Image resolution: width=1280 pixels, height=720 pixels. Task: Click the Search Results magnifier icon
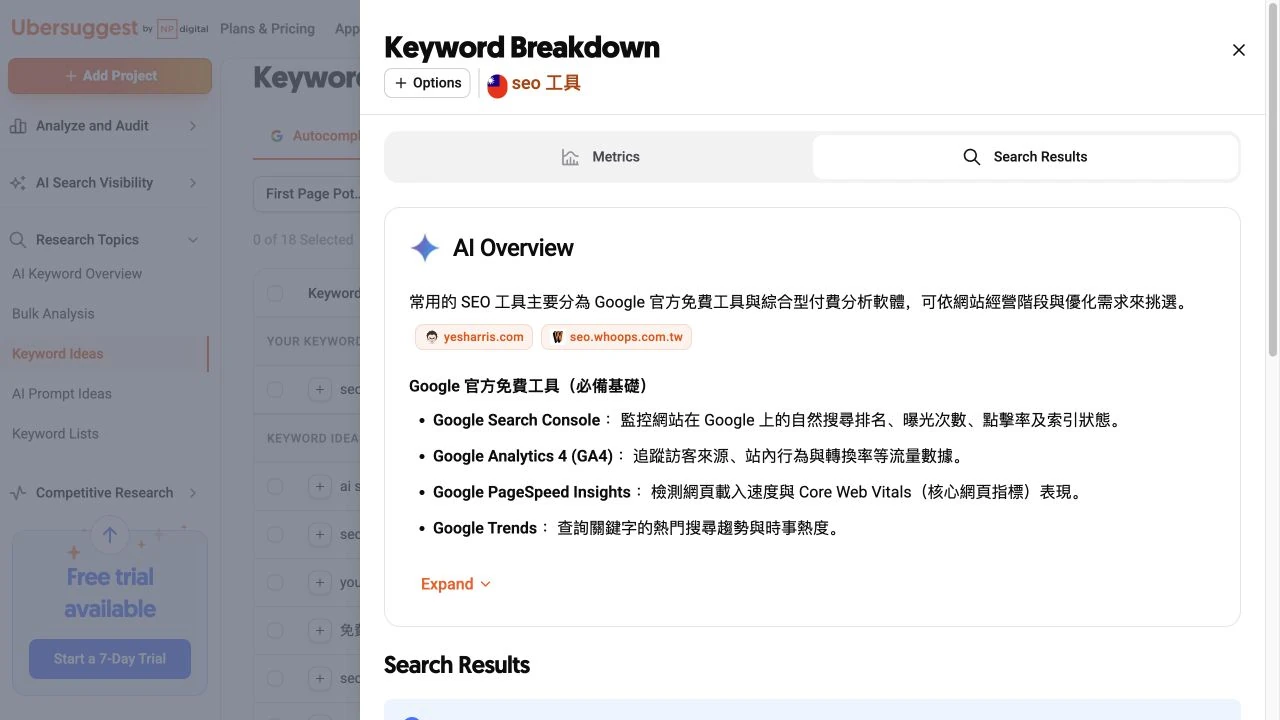pos(971,157)
